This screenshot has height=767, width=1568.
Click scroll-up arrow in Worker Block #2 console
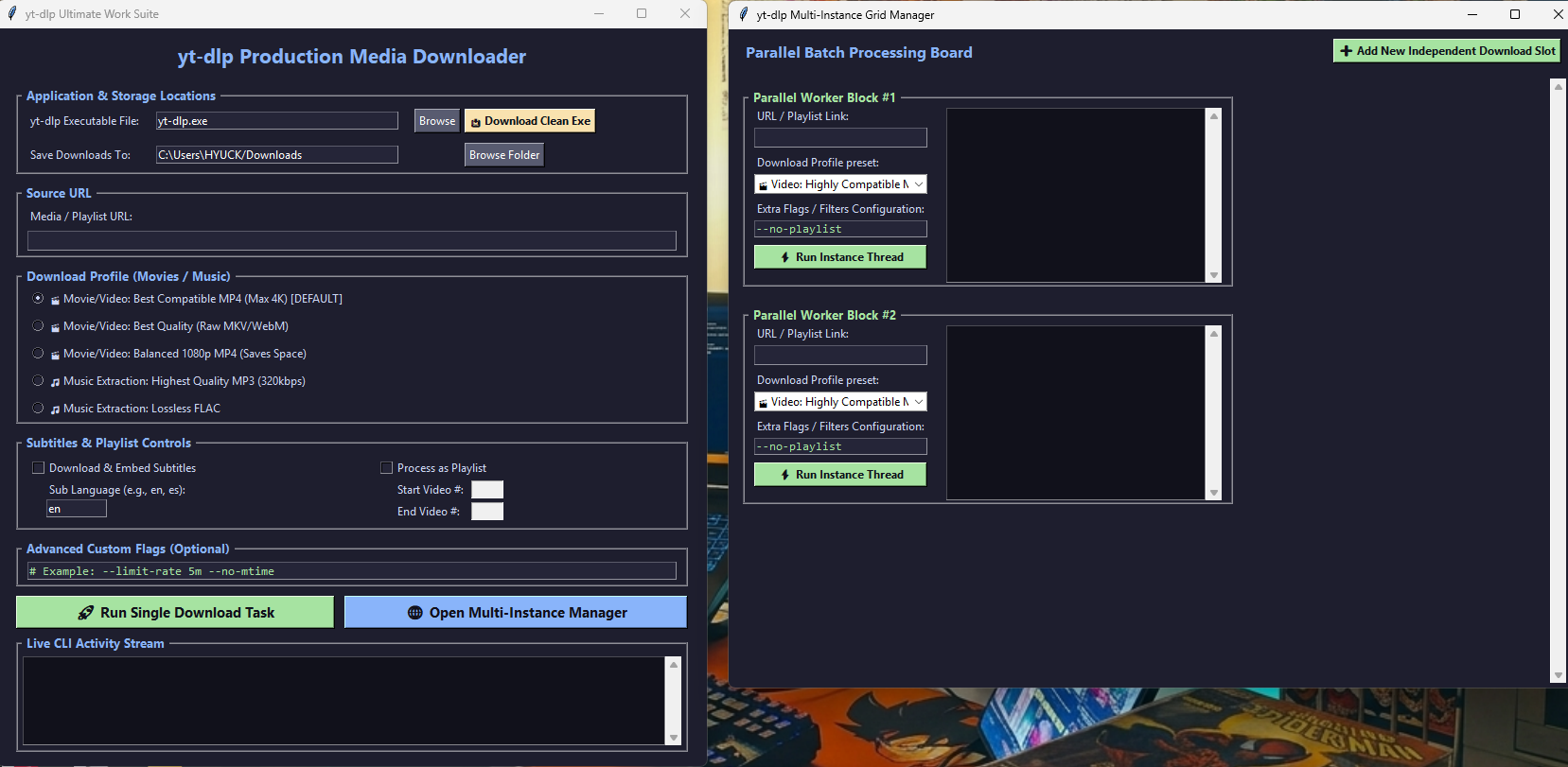pyautogui.click(x=1214, y=334)
